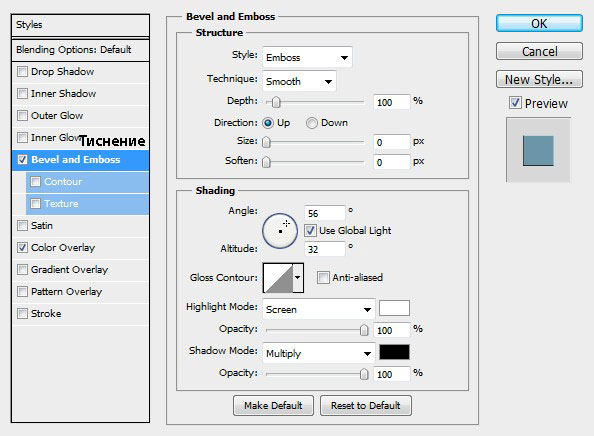Click the Soften px field

coord(392,163)
